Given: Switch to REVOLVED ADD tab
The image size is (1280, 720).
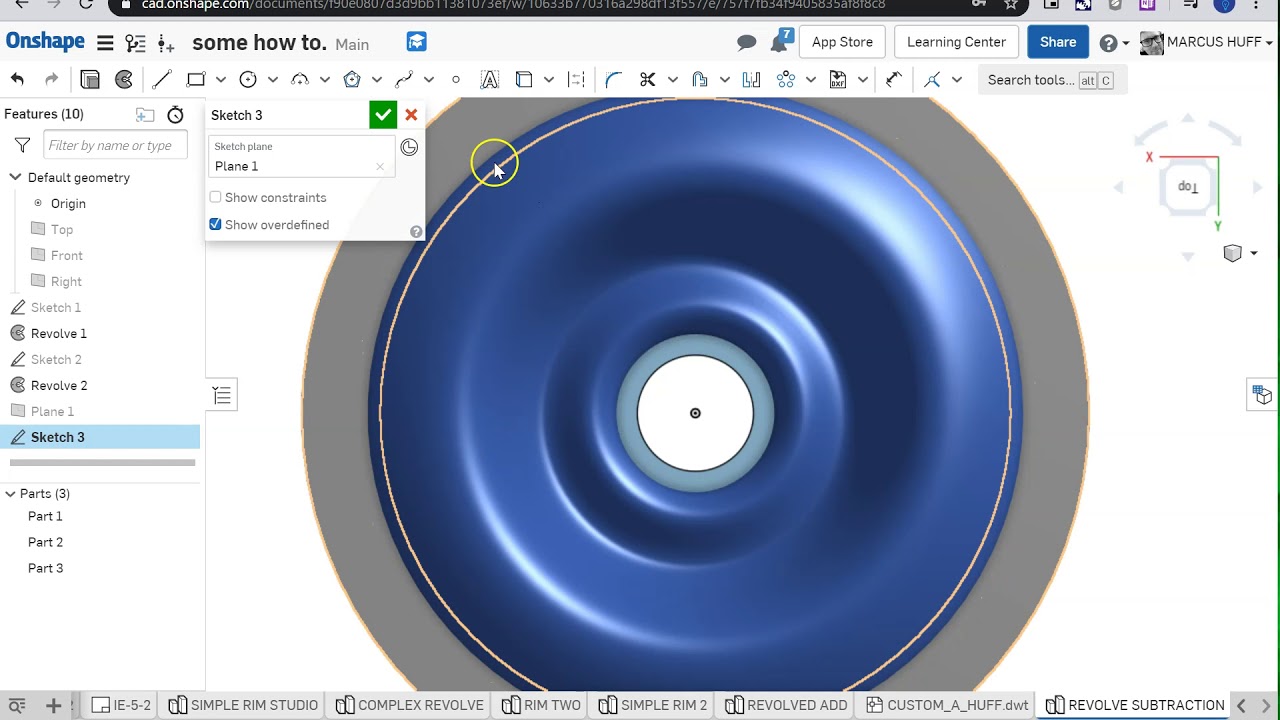Looking at the screenshot, I should 786,705.
